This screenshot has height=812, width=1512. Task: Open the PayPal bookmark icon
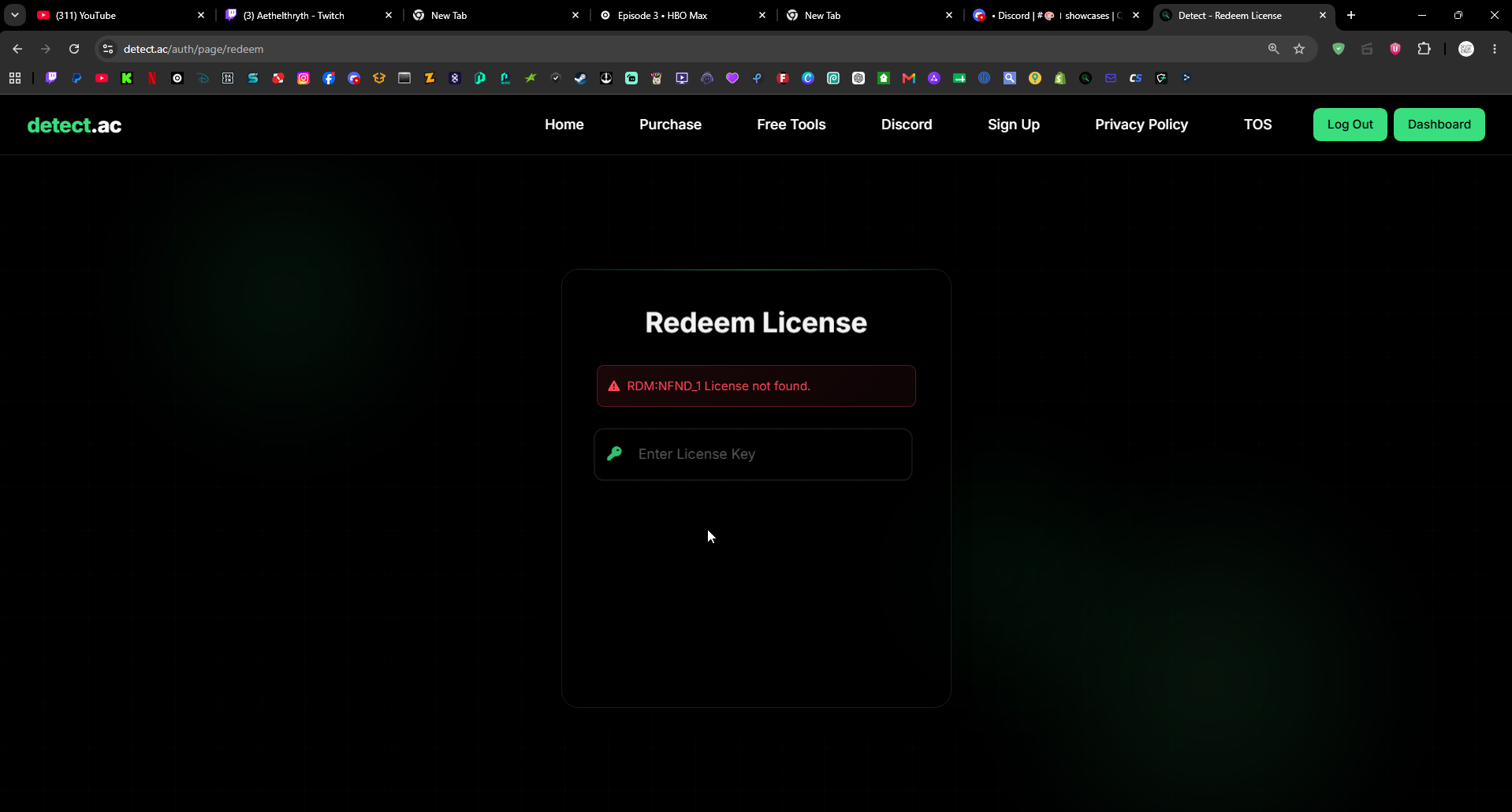pyautogui.click(x=76, y=78)
